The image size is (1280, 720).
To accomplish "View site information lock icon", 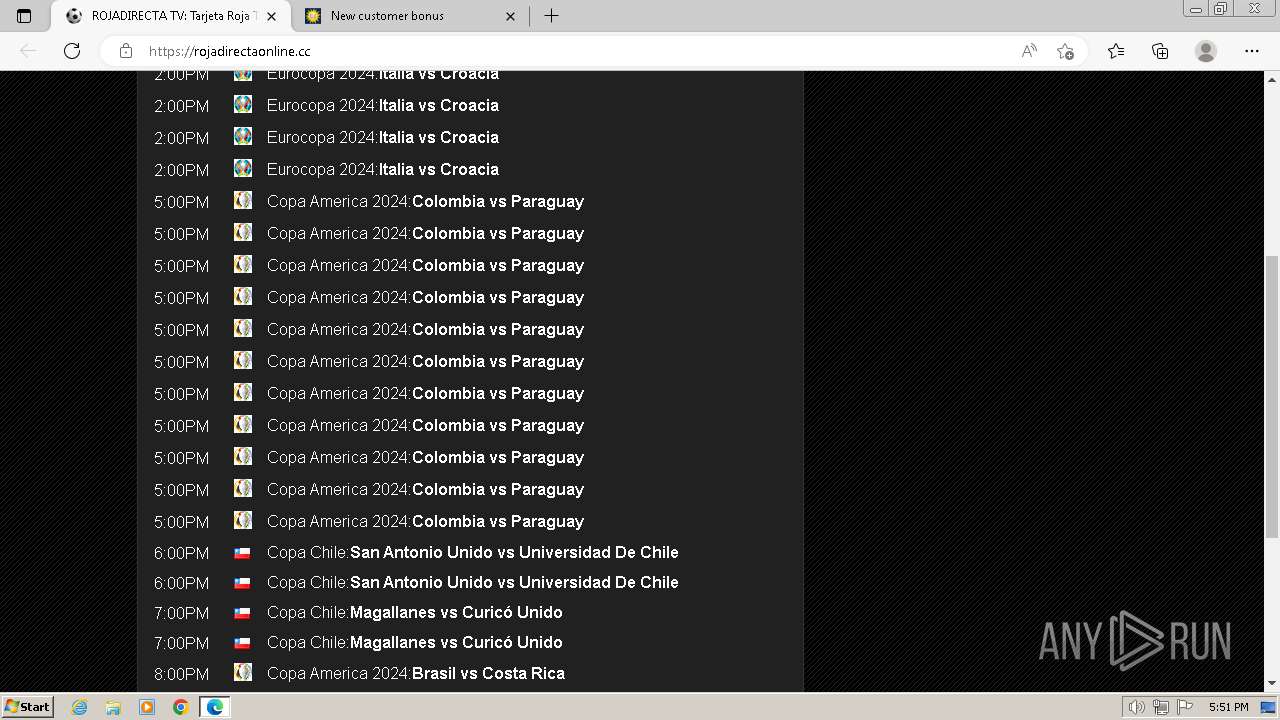I will [126, 51].
